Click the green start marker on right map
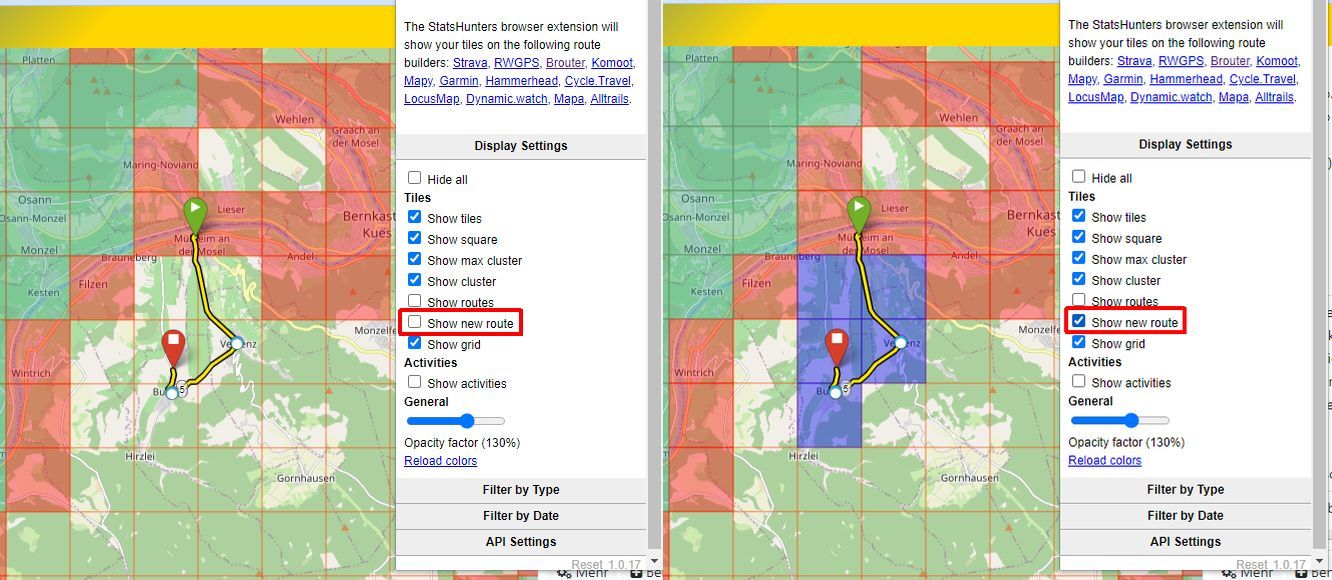This screenshot has height=580, width=1332. coord(859,212)
